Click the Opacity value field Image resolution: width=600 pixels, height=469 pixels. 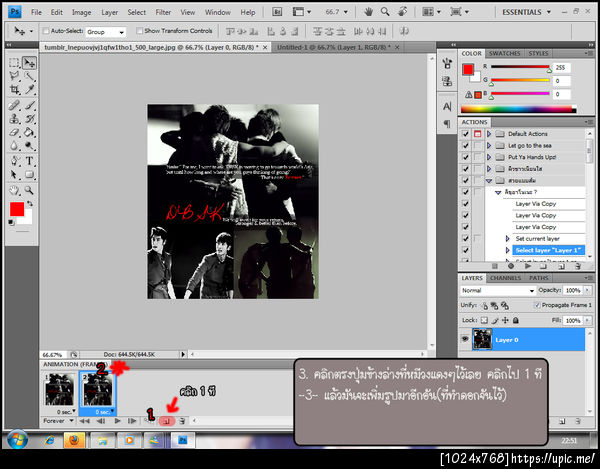tap(572, 290)
